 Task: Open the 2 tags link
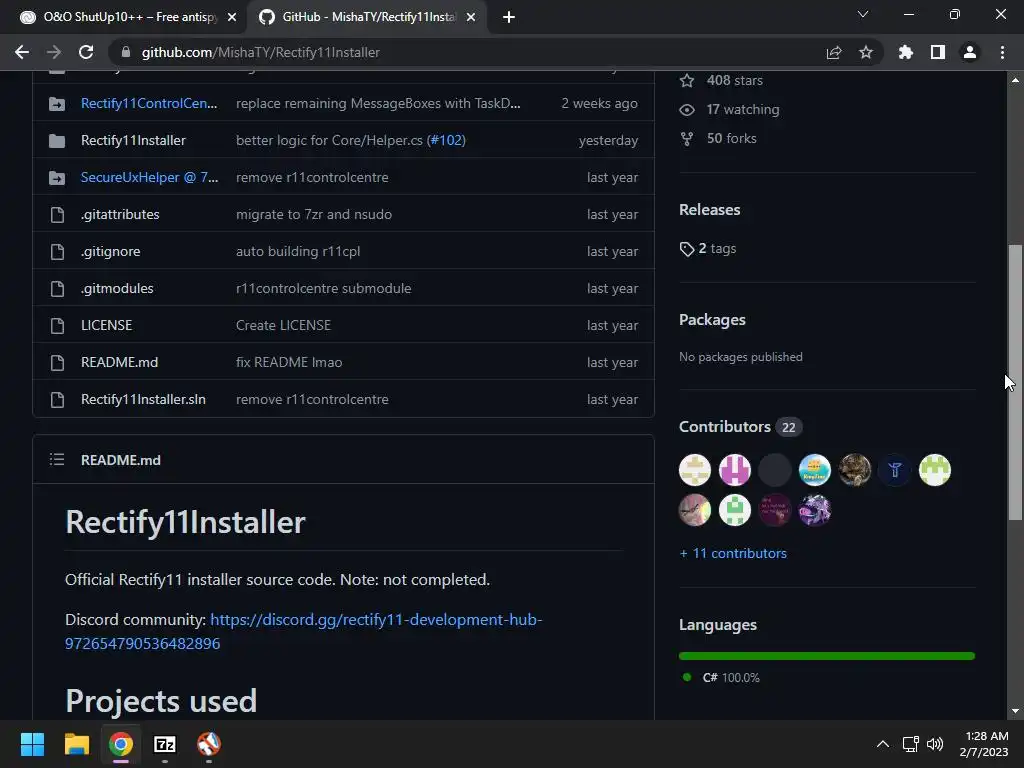pyautogui.click(x=708, y=249)
